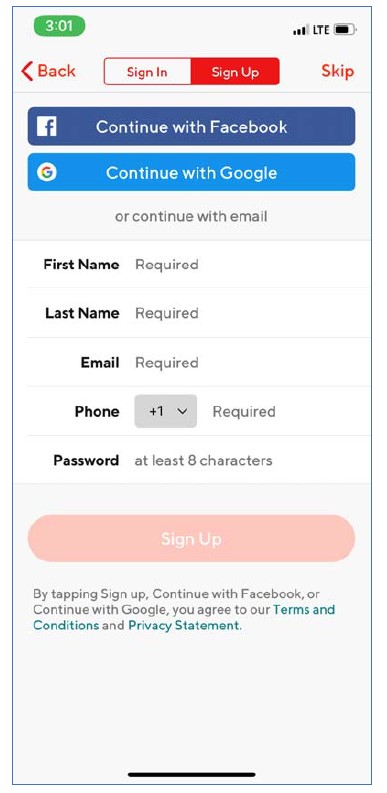387x793 pixels.
Task: Select the Sign Up tab
Action: pos(235,71)
